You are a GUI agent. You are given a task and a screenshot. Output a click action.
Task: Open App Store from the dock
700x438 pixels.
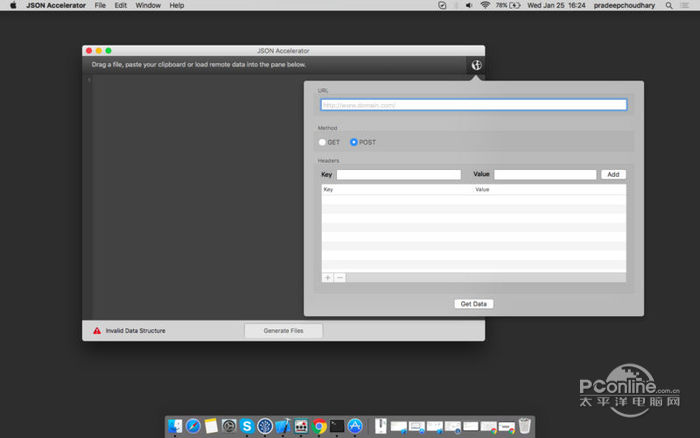click(x=355, y=426)
